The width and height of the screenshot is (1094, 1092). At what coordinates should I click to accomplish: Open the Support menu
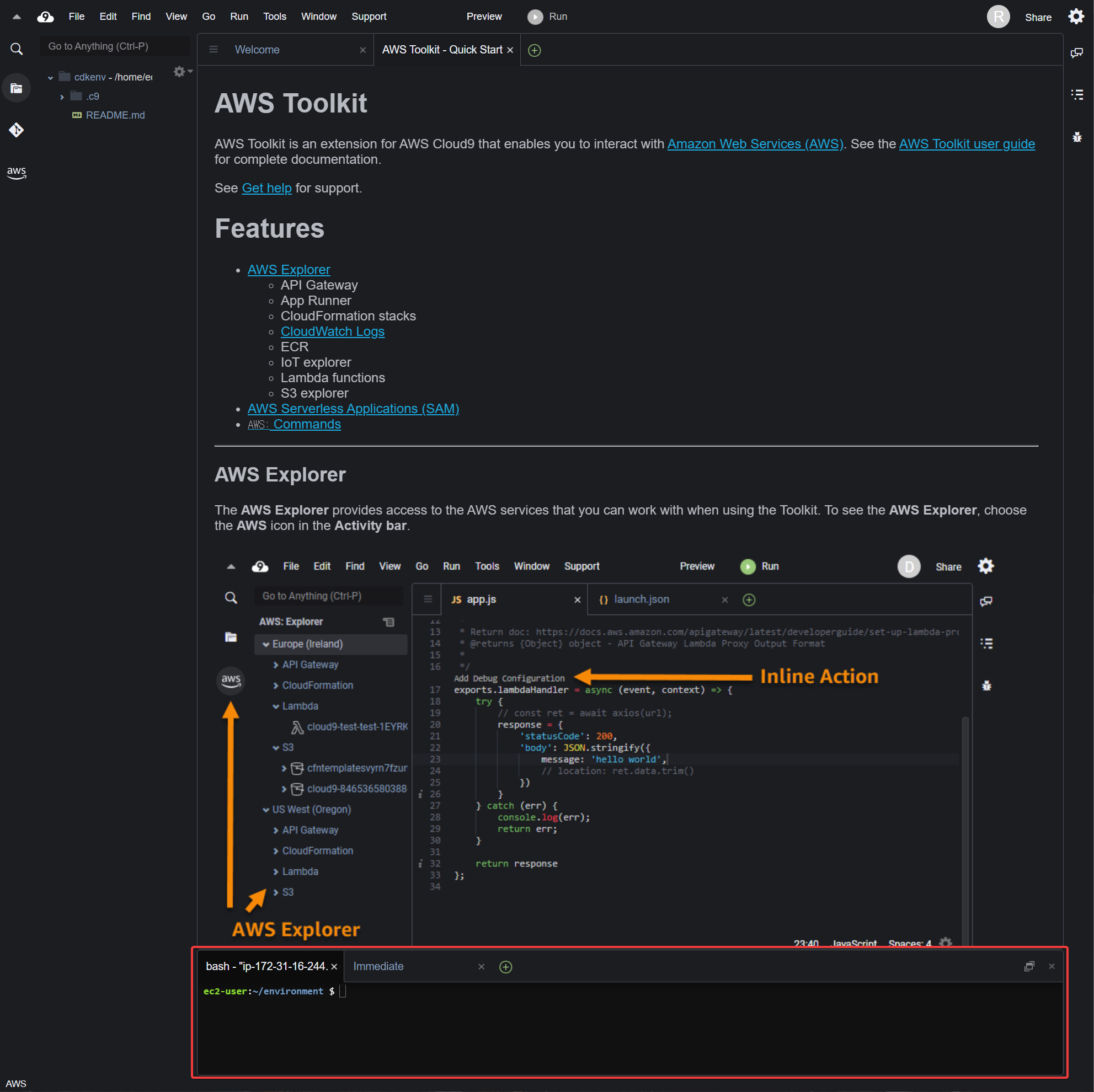point(369,17)
